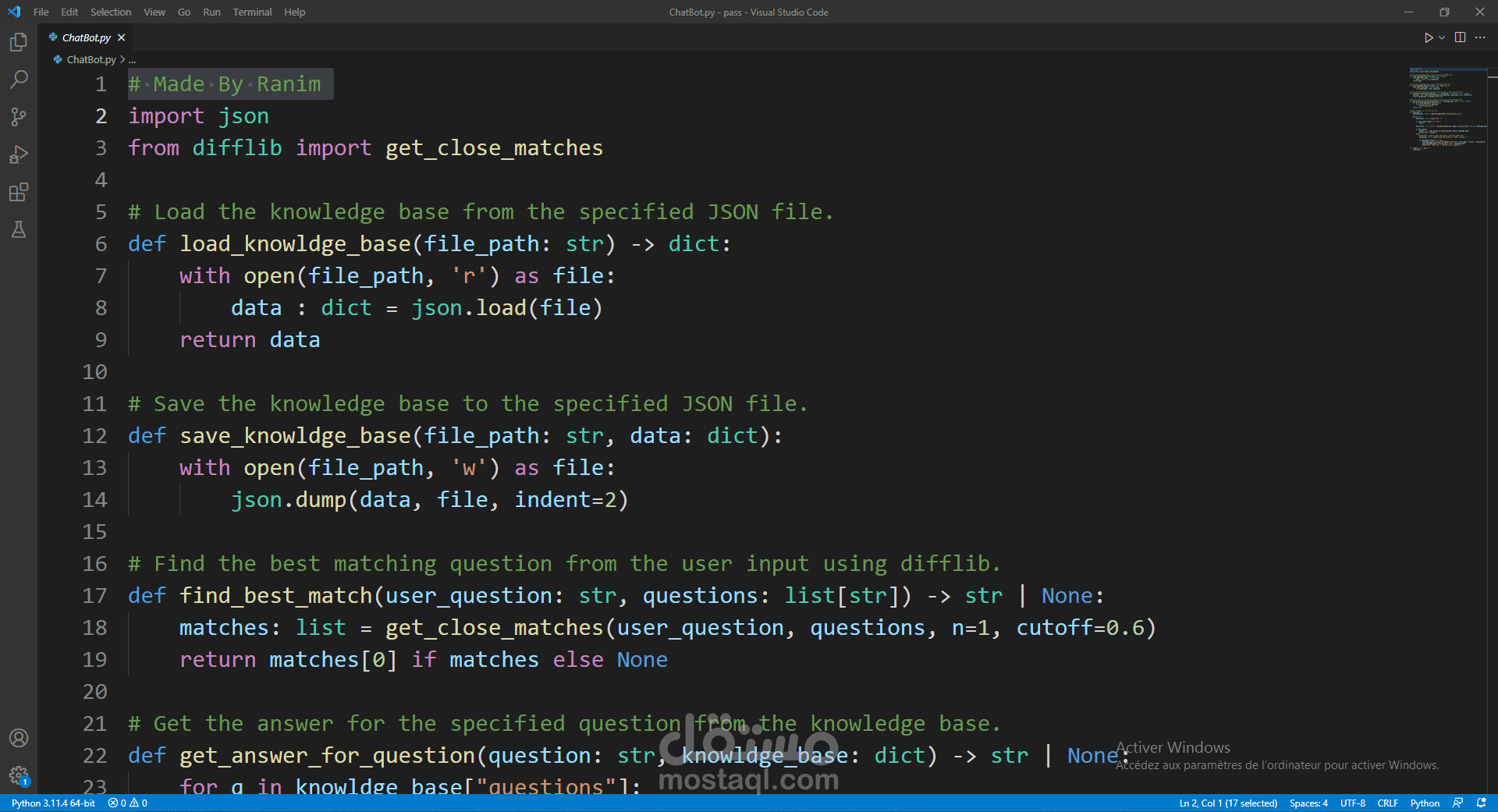The image size is (1498, 812).
Task: Close the ChatBot.py tab
Action: click(x=121, y=37)
